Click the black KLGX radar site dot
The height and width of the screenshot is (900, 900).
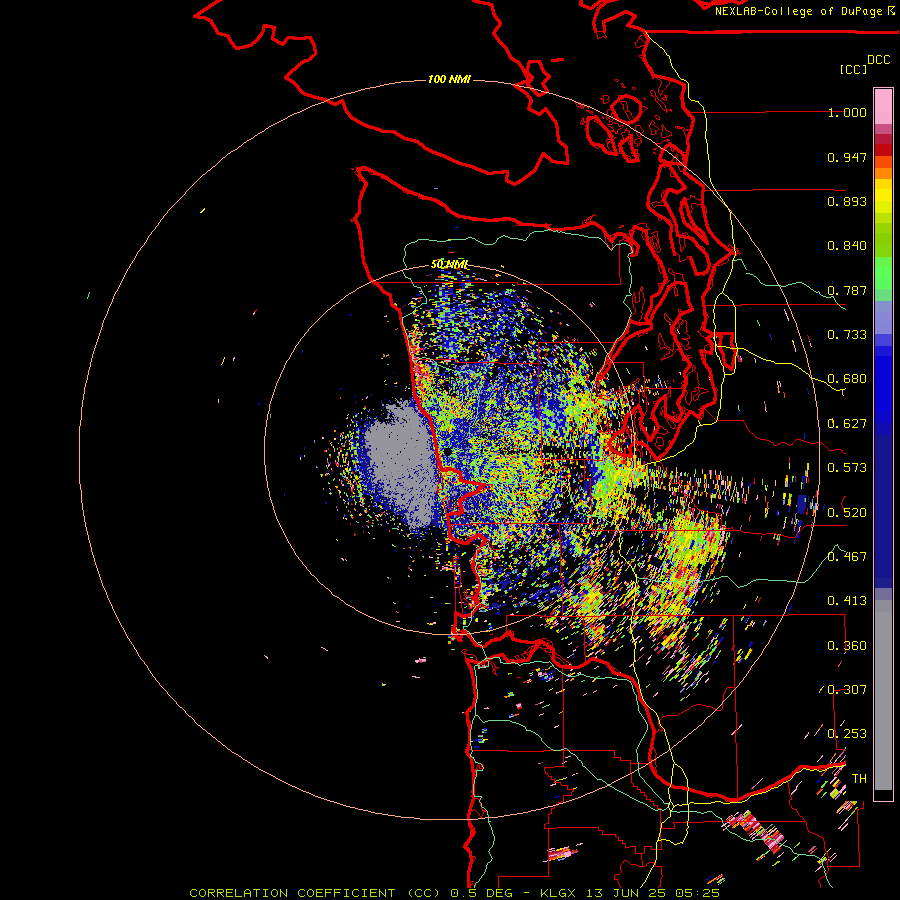pyautogui.click(x=448, y=452)
